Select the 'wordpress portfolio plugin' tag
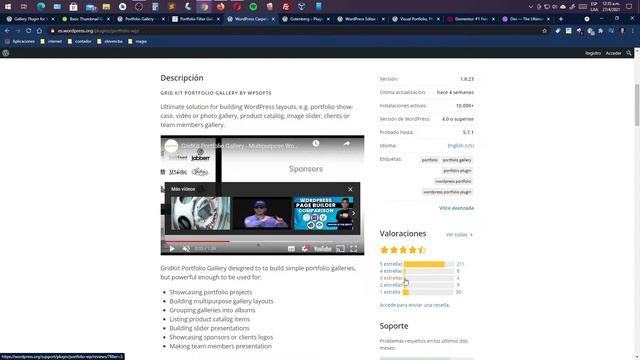Screen dimensions: 640x360 pos(447,192)
